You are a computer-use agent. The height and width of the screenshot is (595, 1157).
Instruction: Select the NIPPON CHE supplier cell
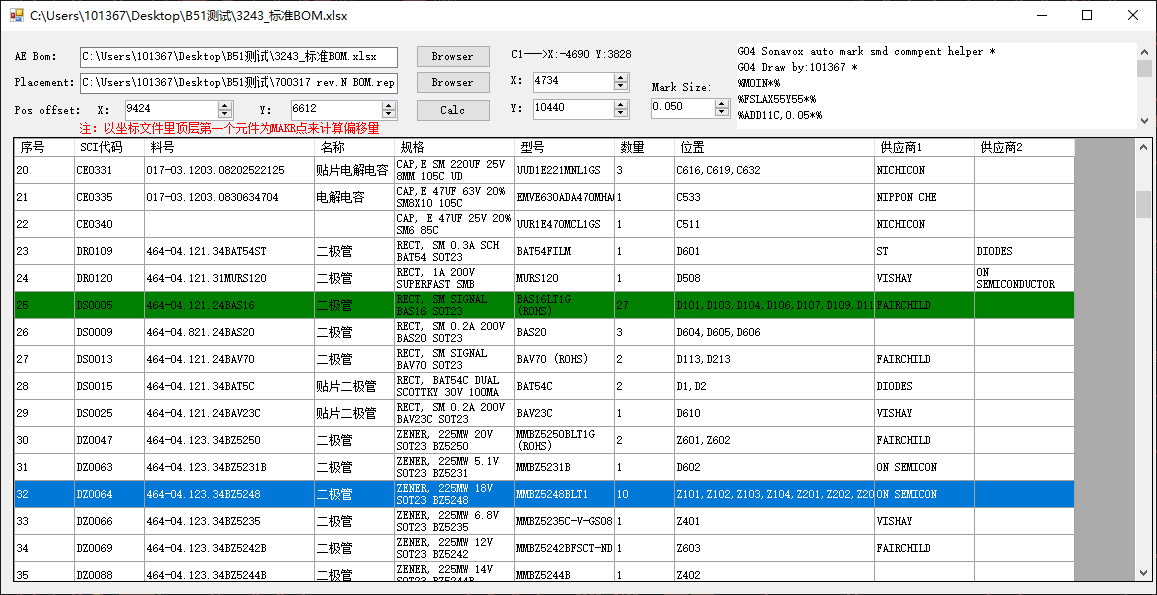tap(924, 197)
